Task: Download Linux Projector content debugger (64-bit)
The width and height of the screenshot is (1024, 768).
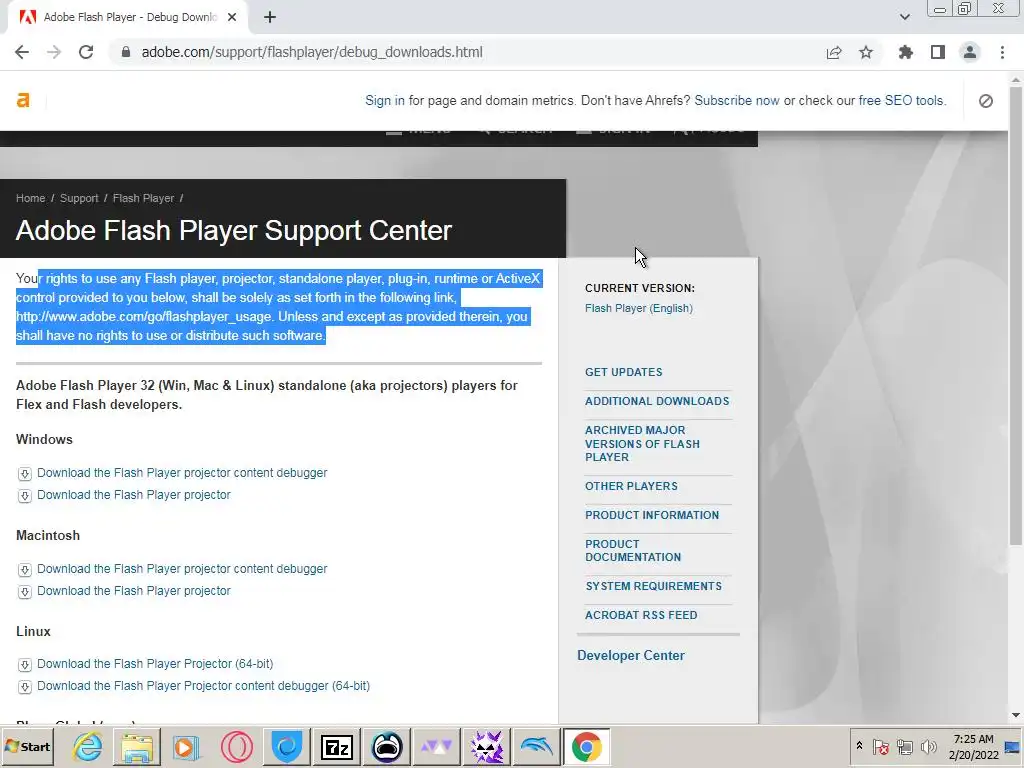Action: point(203,686)
